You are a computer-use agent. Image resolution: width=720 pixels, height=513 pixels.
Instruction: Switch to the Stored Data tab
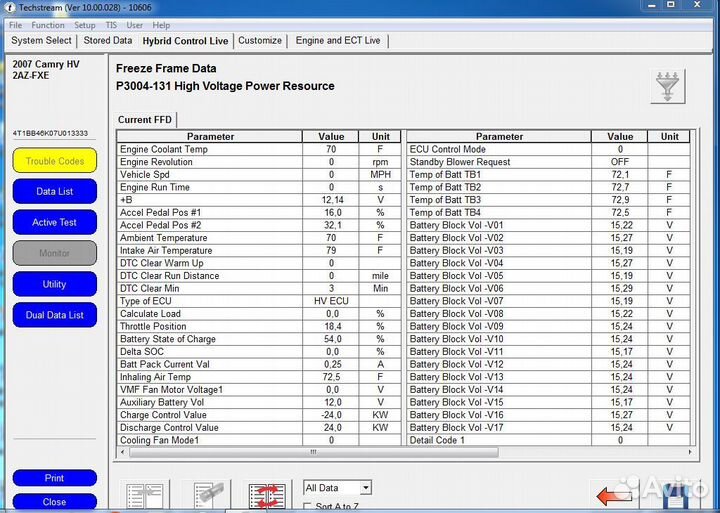(x=107, y=41)
